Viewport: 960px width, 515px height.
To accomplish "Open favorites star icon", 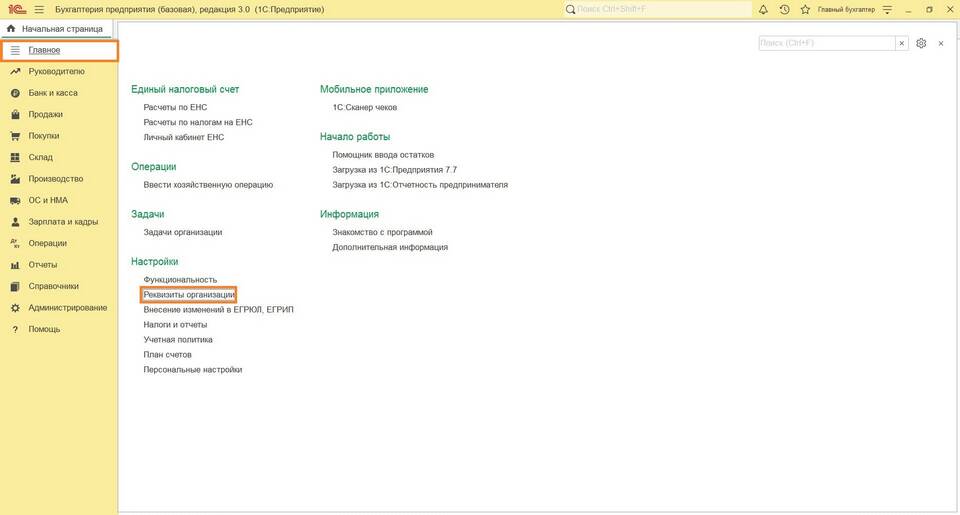I will coord(804,9).
